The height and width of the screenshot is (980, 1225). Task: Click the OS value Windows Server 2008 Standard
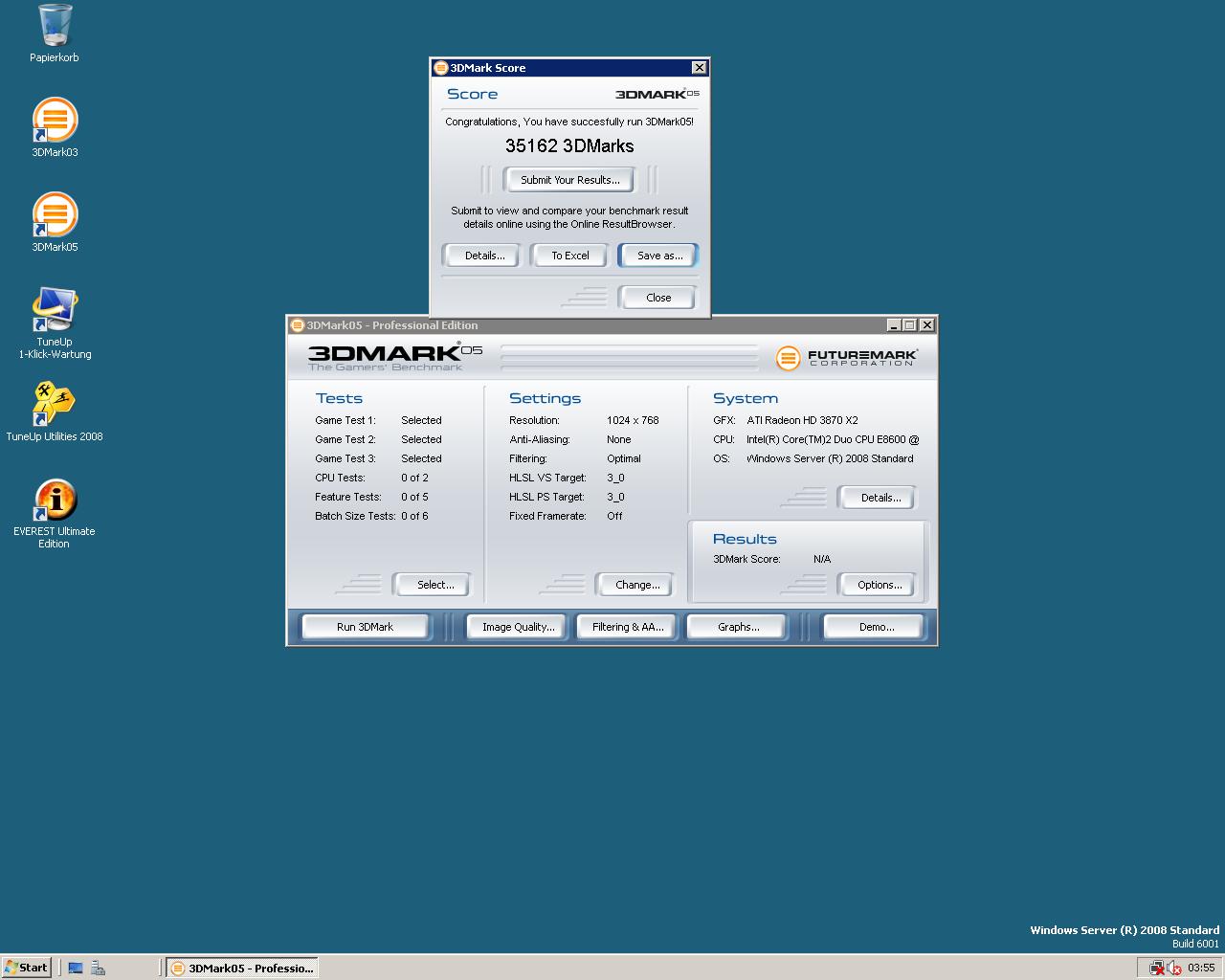(830, 458)
